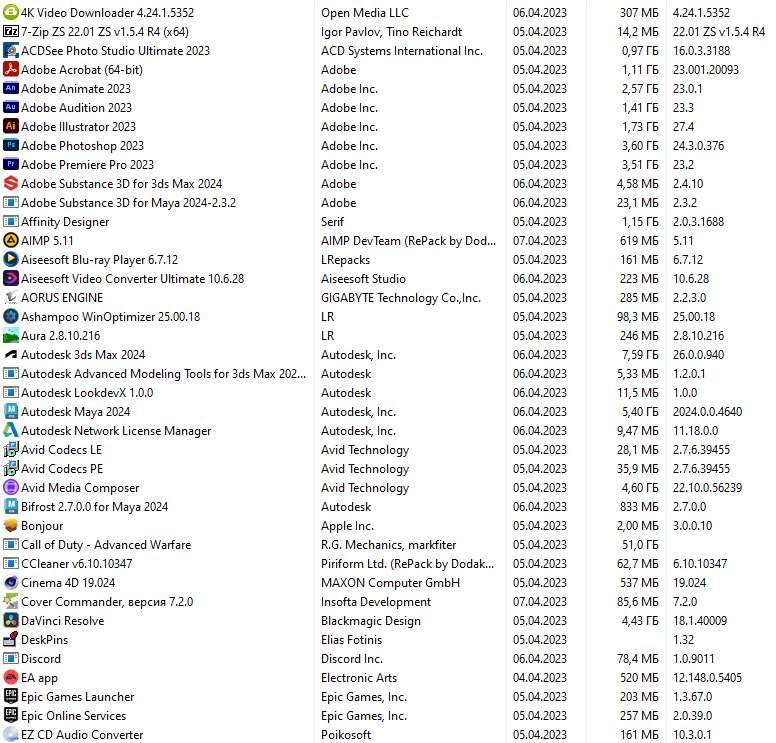Image resolution: width=776 pixels, height=743 pixels.
Task: Click Adobe Substance 3D for Maya entry
Action: tap(129, 203)
